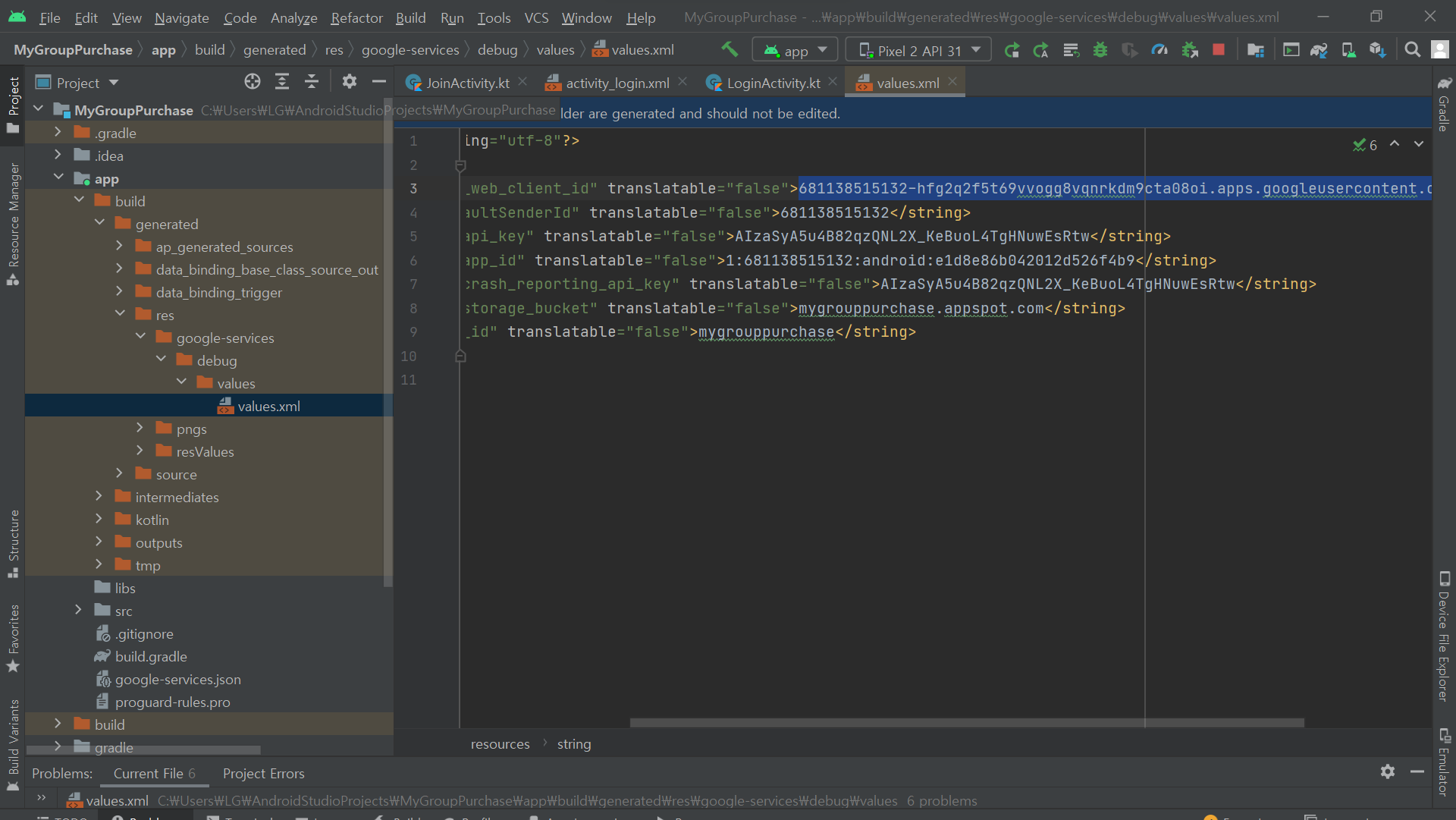Close the activity_login.xml tab
The image size is (1456, 820).
[682, 82]
